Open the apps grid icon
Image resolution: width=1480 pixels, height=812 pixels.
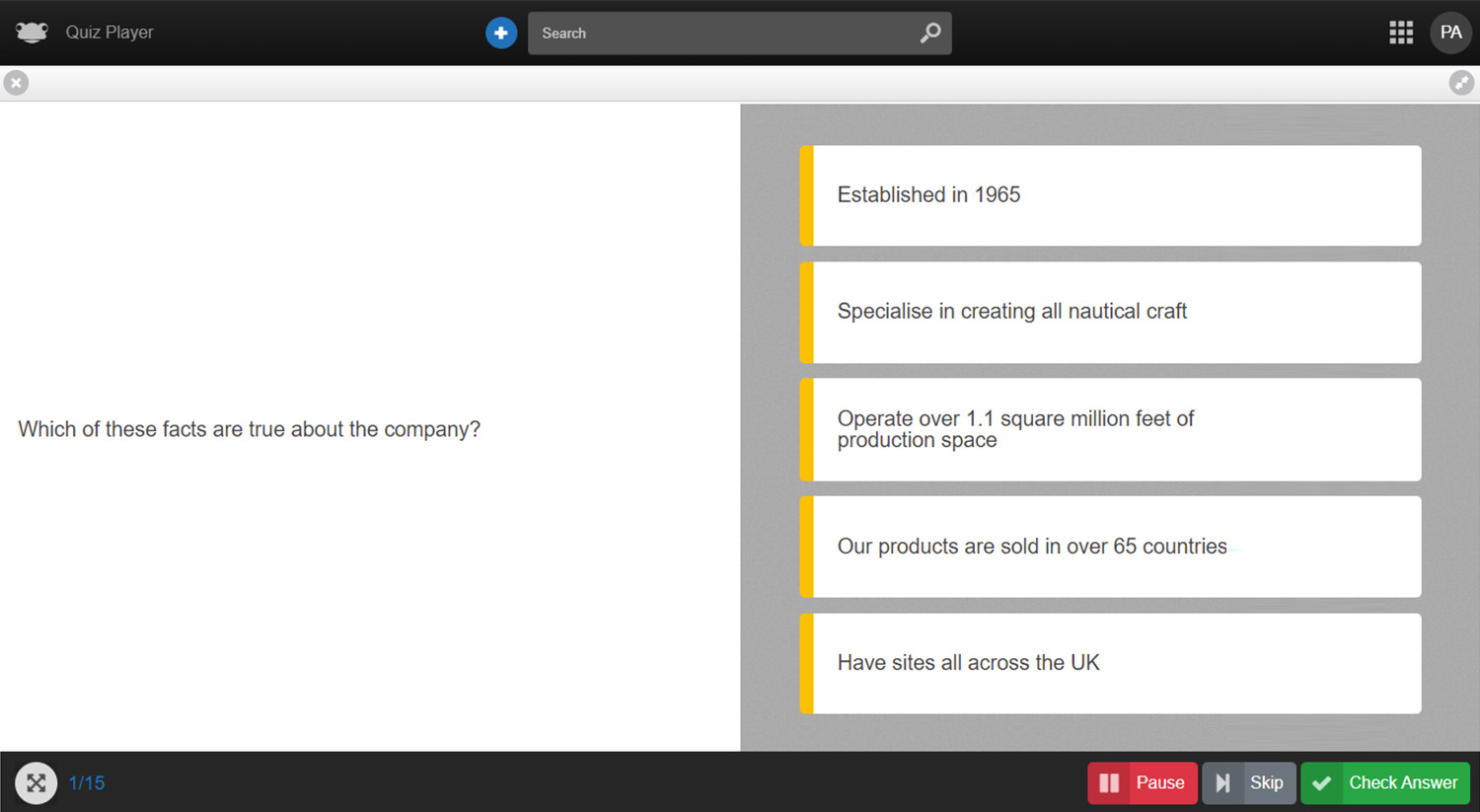1401,32
